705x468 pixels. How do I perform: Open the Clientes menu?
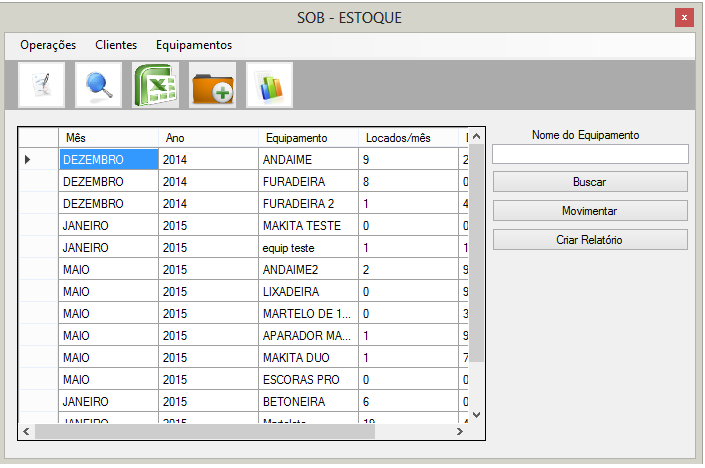[116, 45]
